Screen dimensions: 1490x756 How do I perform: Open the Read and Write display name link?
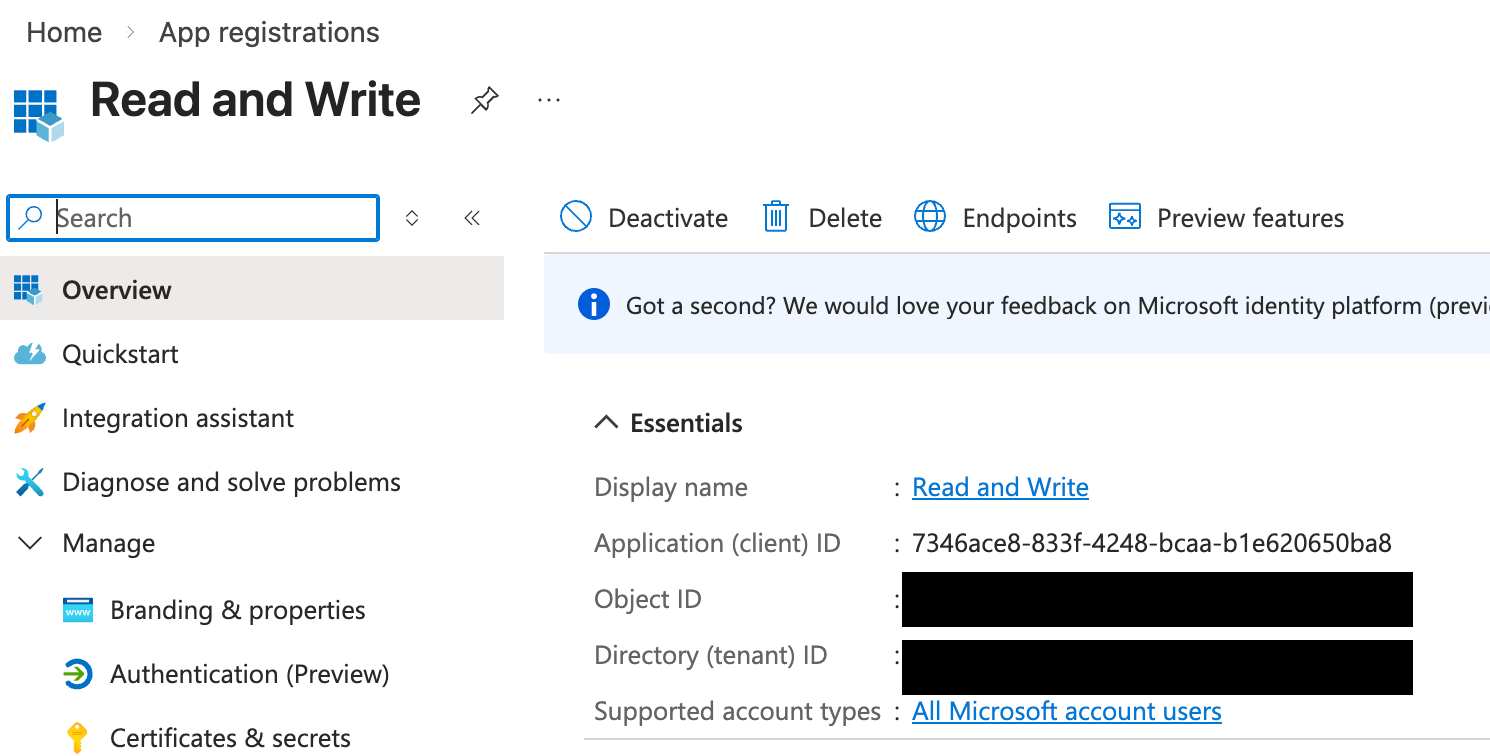(1000, 487)
